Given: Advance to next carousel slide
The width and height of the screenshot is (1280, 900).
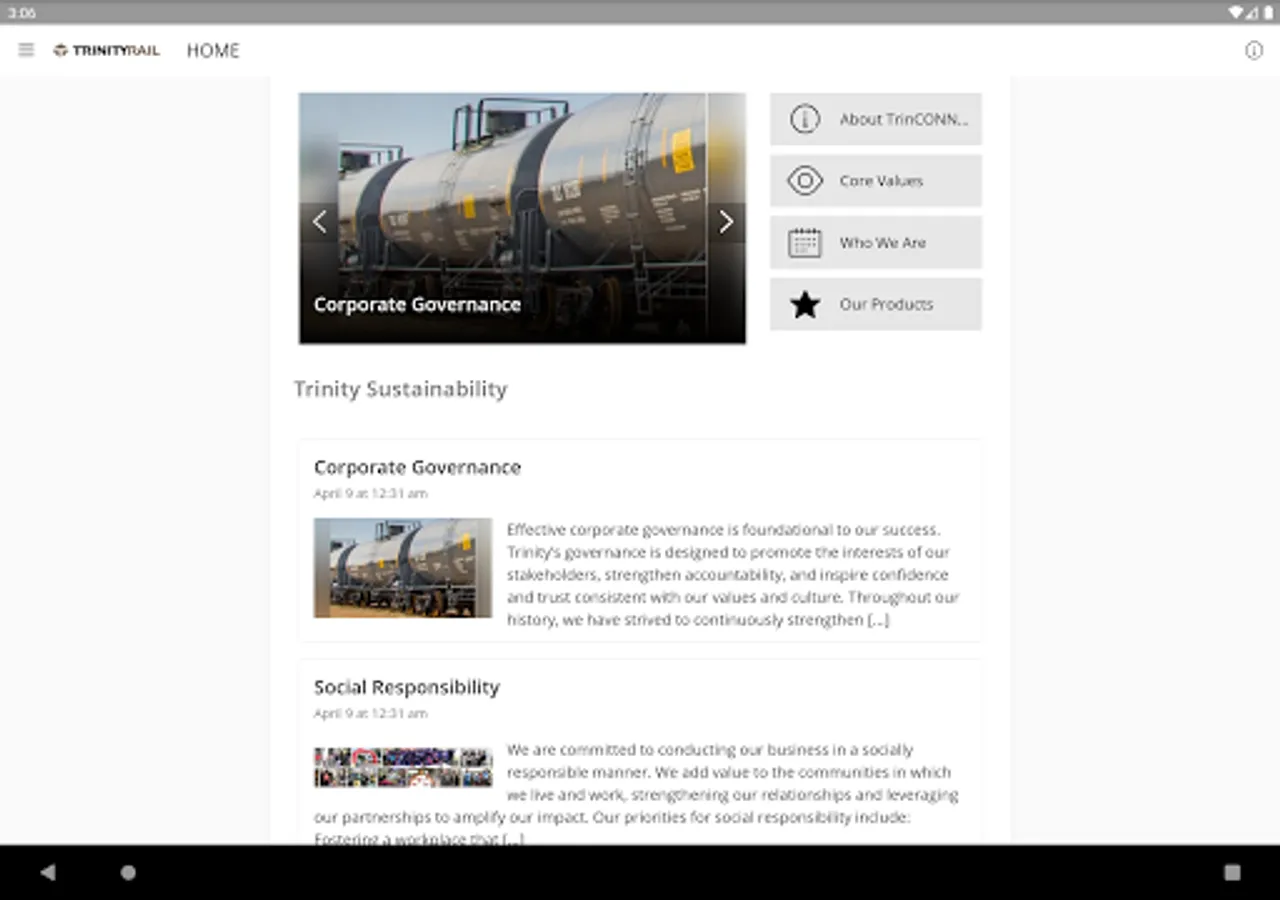Looking at the screenshot, I should click(x=726, y=222).
